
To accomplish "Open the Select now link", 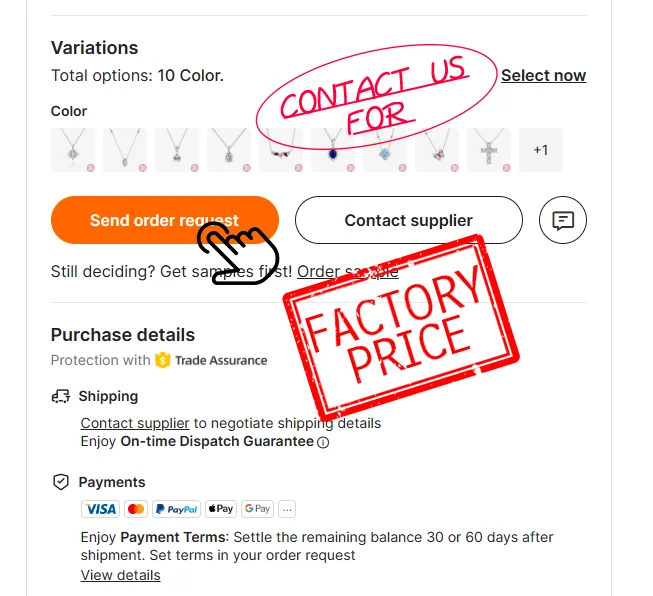I will coord(543,76).
